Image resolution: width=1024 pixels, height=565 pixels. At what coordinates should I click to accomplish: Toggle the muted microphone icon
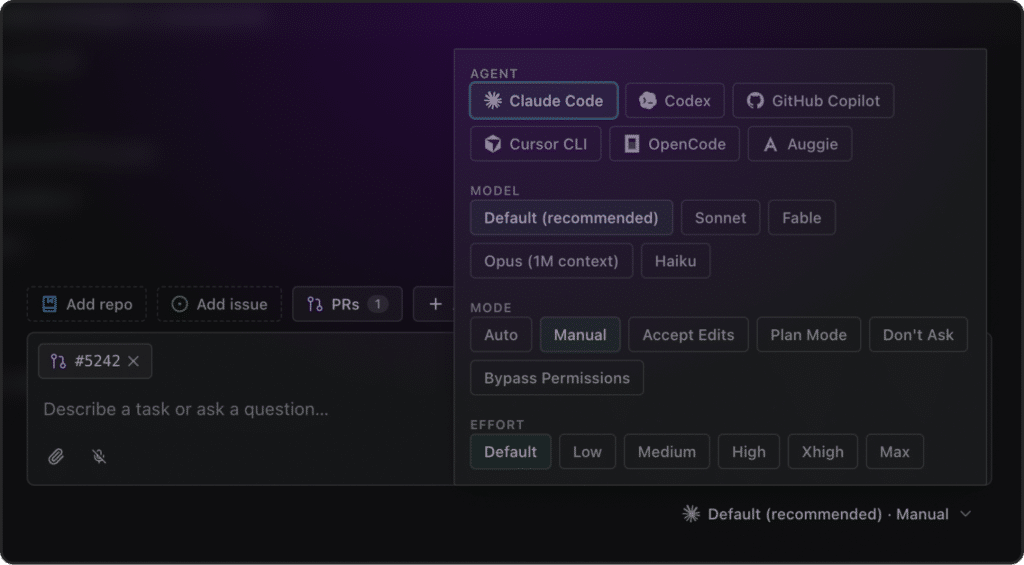(x=99, y=456)
